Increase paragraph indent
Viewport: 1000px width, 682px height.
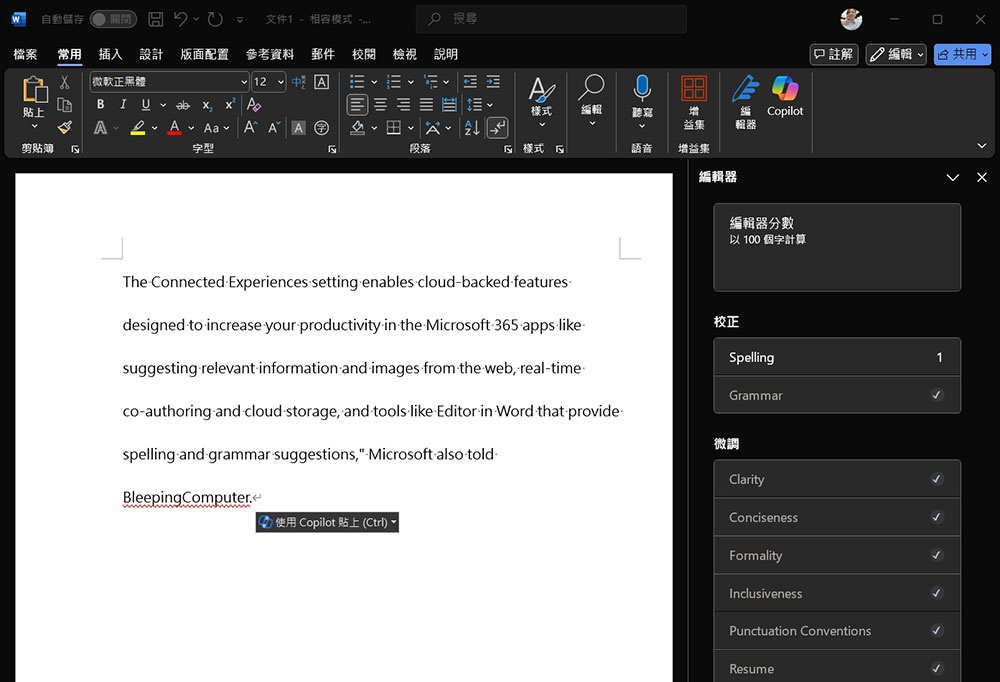click(x=493, y=82)
